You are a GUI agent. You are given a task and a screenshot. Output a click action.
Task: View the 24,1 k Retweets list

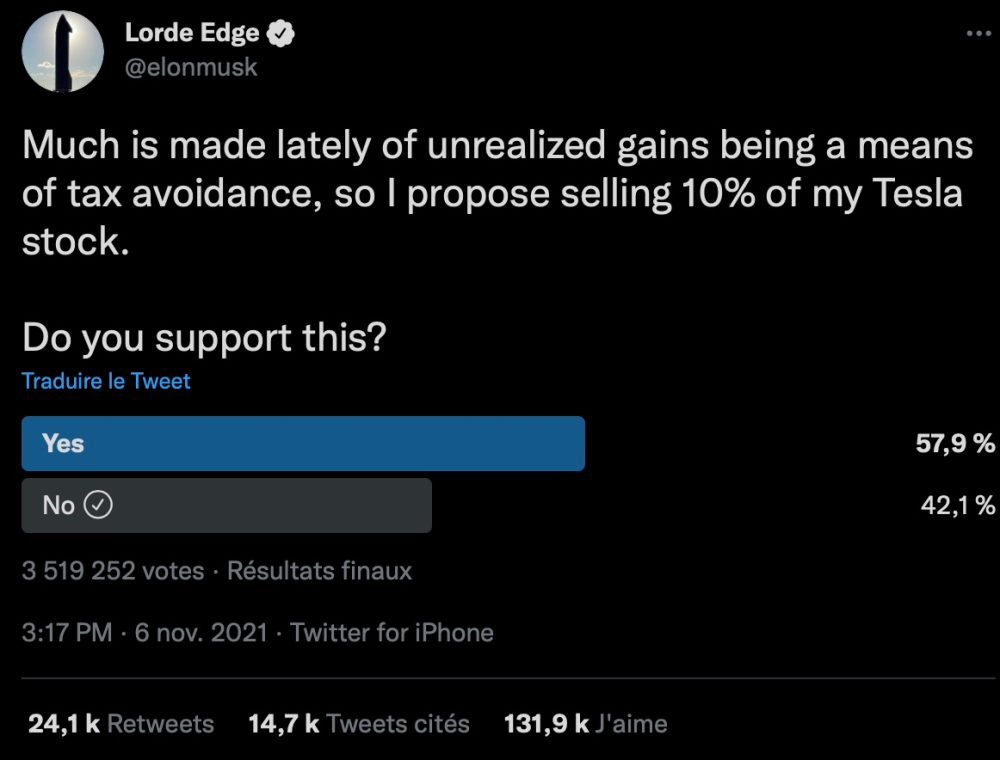click(x=121, y=724)
